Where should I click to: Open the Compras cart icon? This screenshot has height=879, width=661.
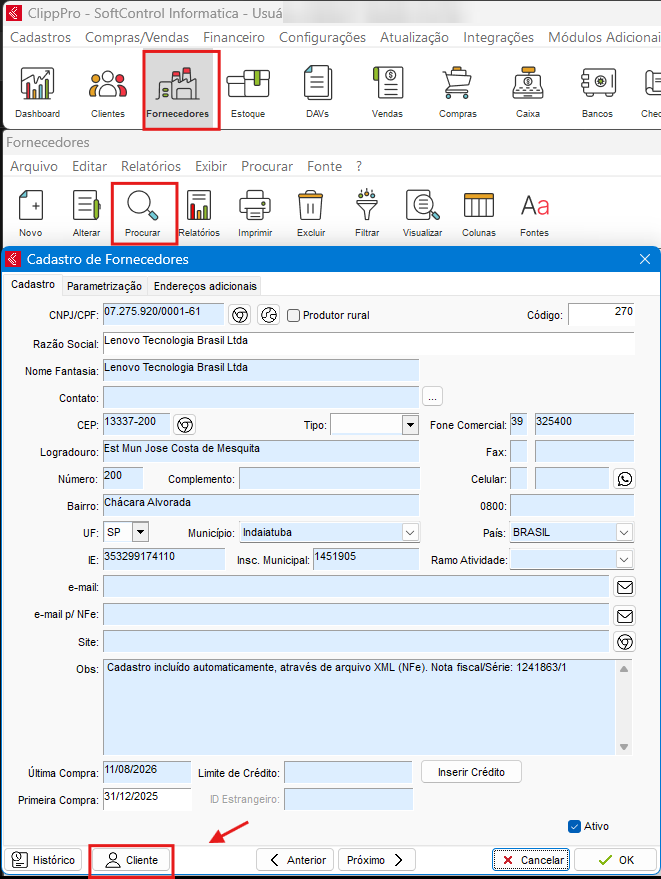[x=457, y=92]
